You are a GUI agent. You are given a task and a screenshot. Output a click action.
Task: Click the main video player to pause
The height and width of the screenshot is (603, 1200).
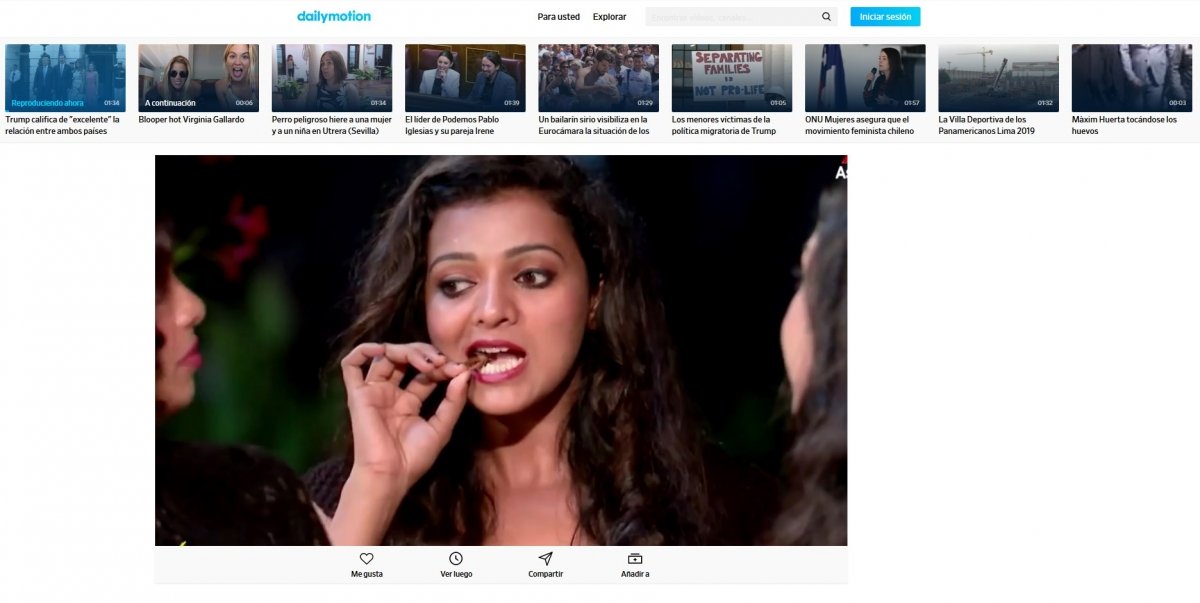click(x=501, y=350)
